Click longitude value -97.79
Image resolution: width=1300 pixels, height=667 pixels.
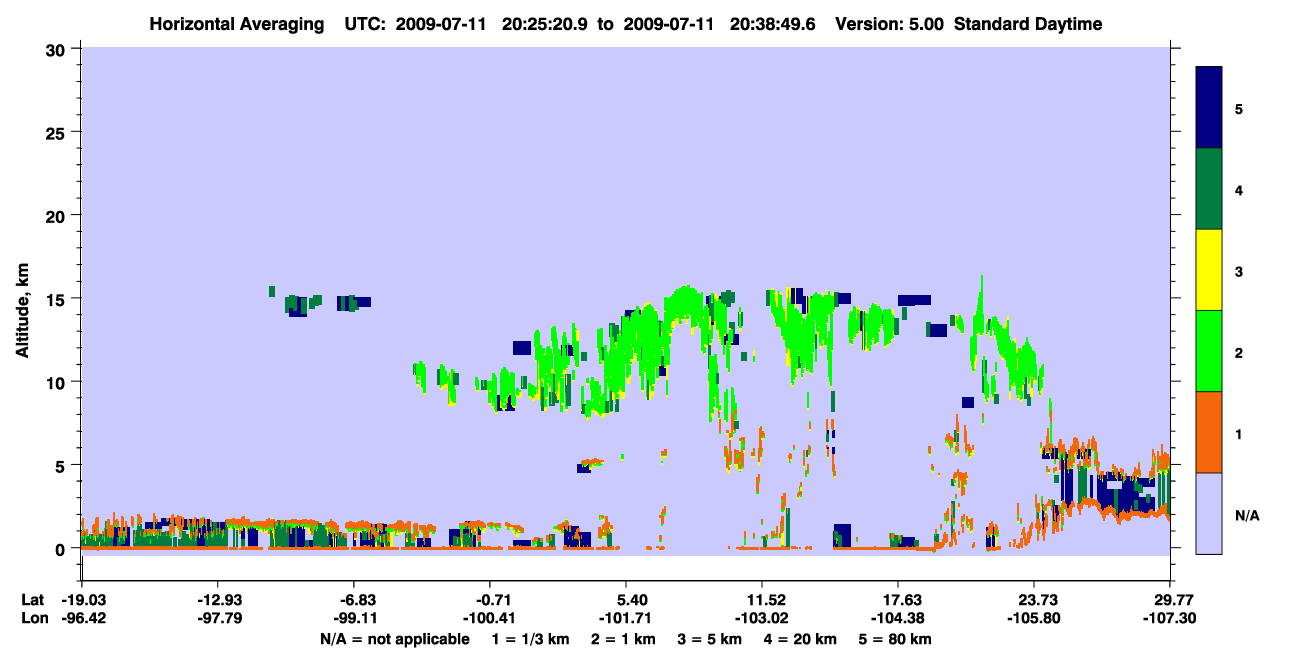(x=218, y=618)
